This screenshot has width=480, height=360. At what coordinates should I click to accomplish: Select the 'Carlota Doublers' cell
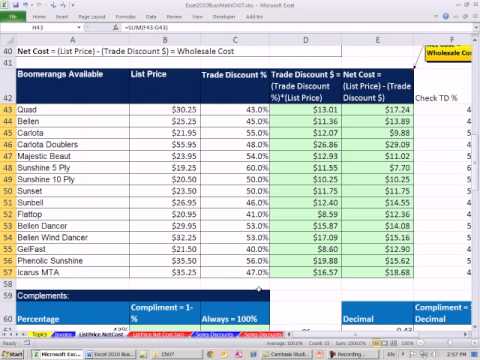(73, 145)
